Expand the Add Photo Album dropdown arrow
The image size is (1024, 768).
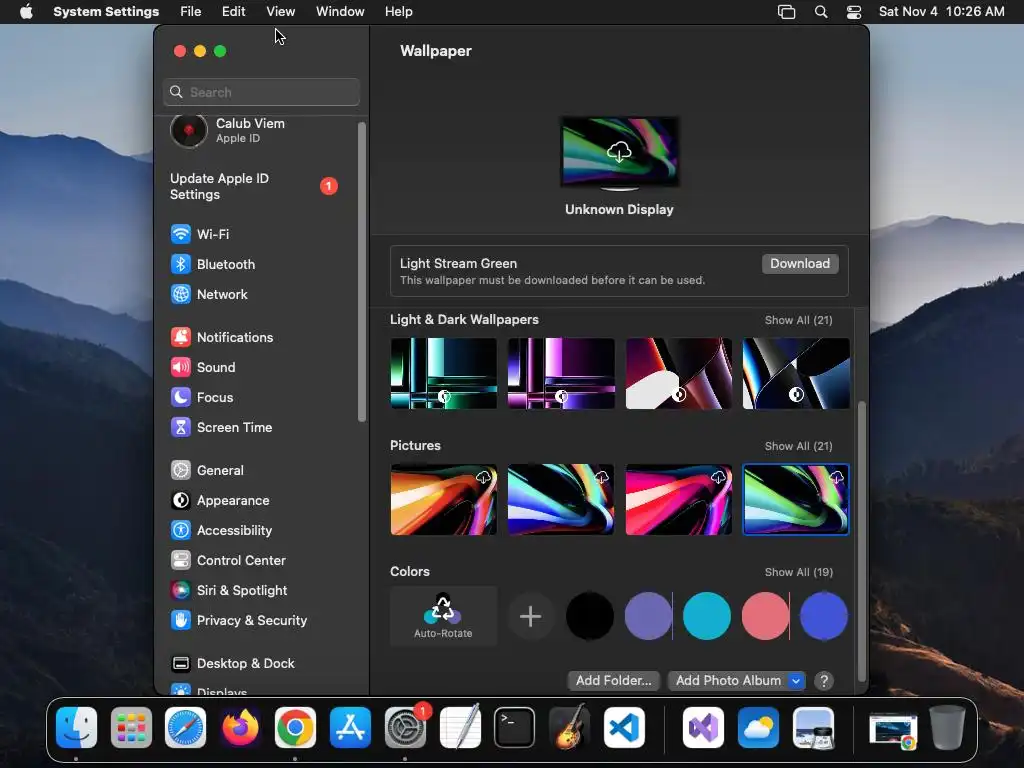795,680
